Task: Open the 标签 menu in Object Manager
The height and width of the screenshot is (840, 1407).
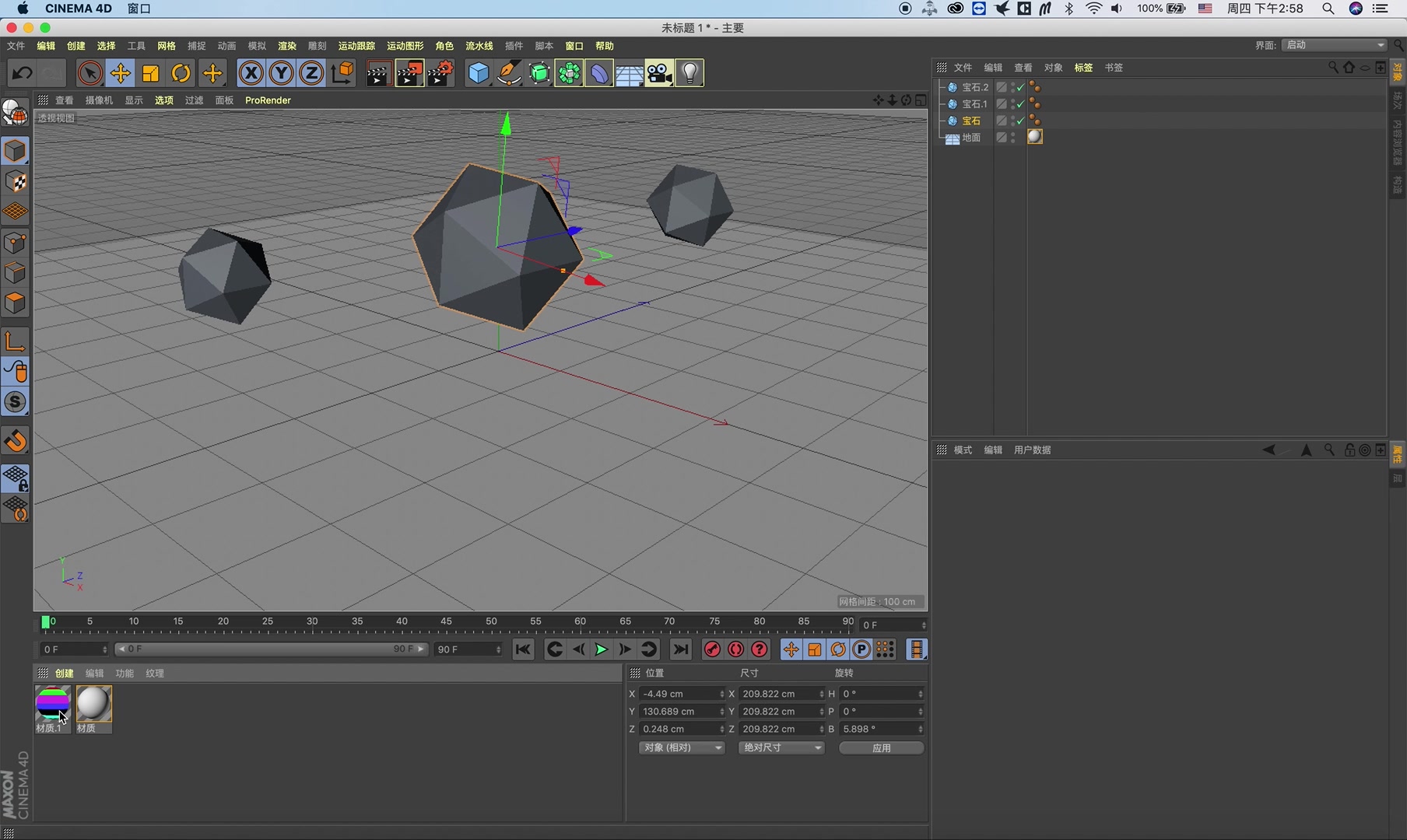Action: point(1082,68)
